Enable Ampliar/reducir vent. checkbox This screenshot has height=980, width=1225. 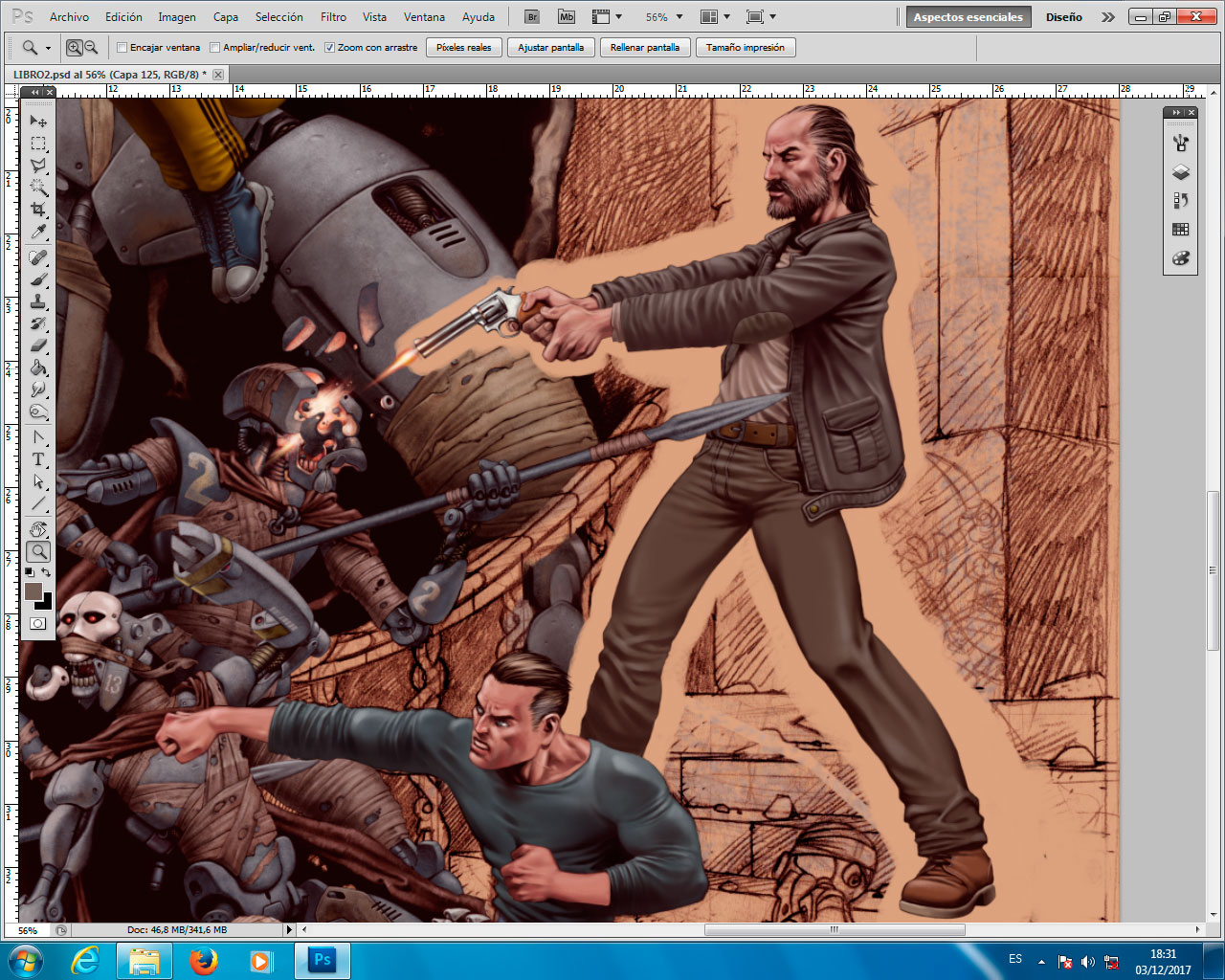[x=214, y=47]
